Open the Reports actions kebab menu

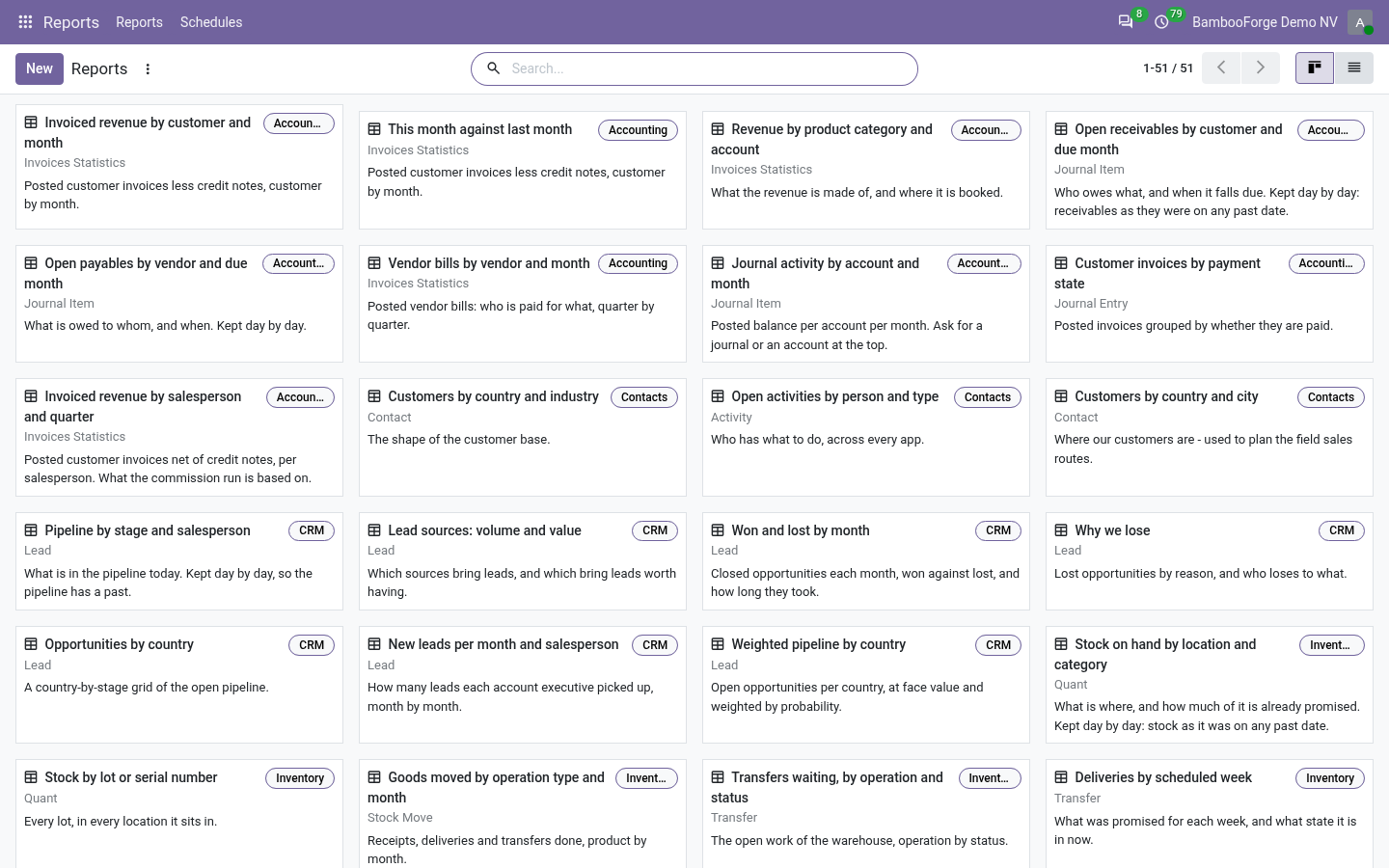(148, 68)
